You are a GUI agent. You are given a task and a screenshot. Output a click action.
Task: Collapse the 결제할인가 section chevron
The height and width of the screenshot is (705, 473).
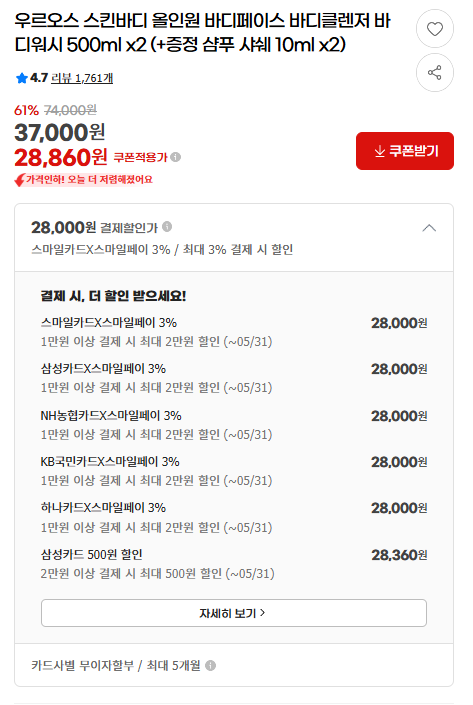point(429,228)
